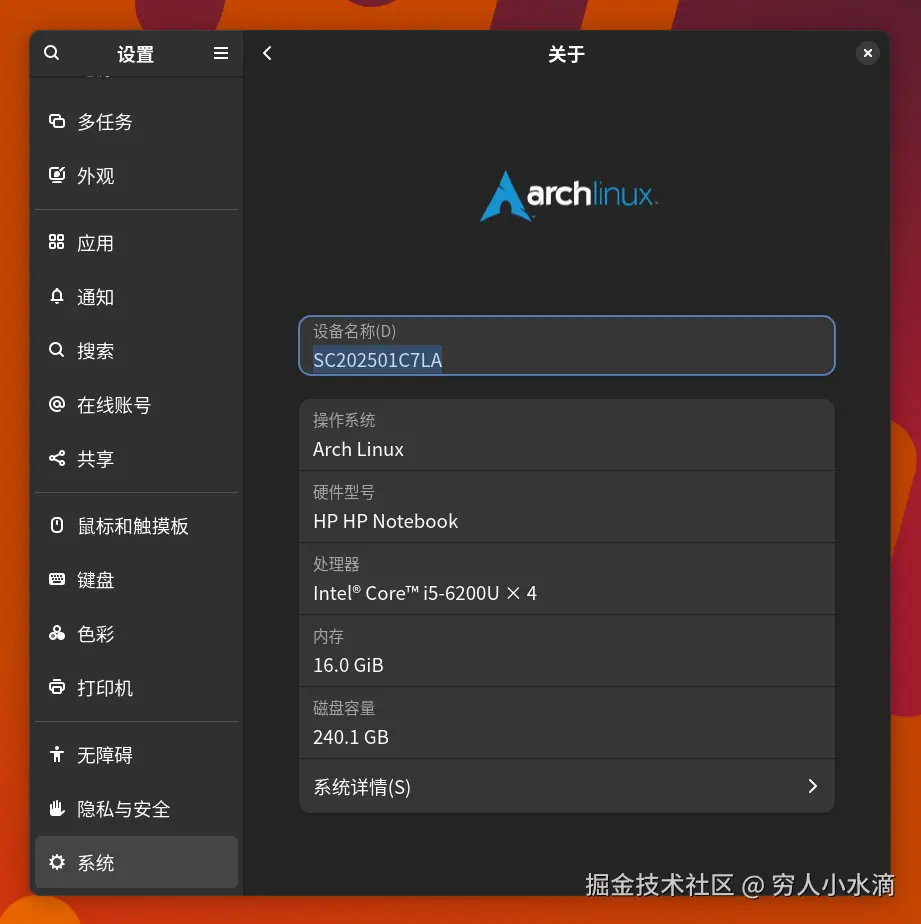Click the keyboard icon beside 键盘
This screenshot has height=924, width=921.
point(57,579)
